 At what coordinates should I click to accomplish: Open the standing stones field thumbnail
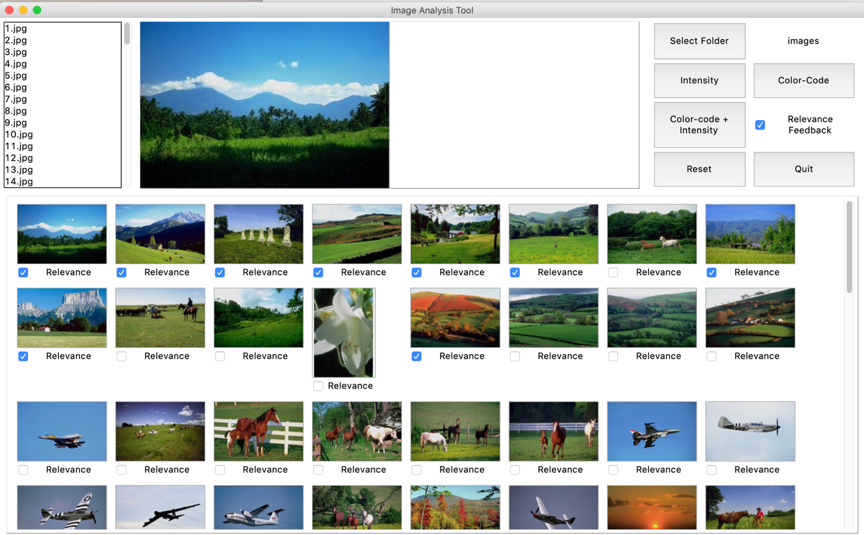(x=258, y=234)
